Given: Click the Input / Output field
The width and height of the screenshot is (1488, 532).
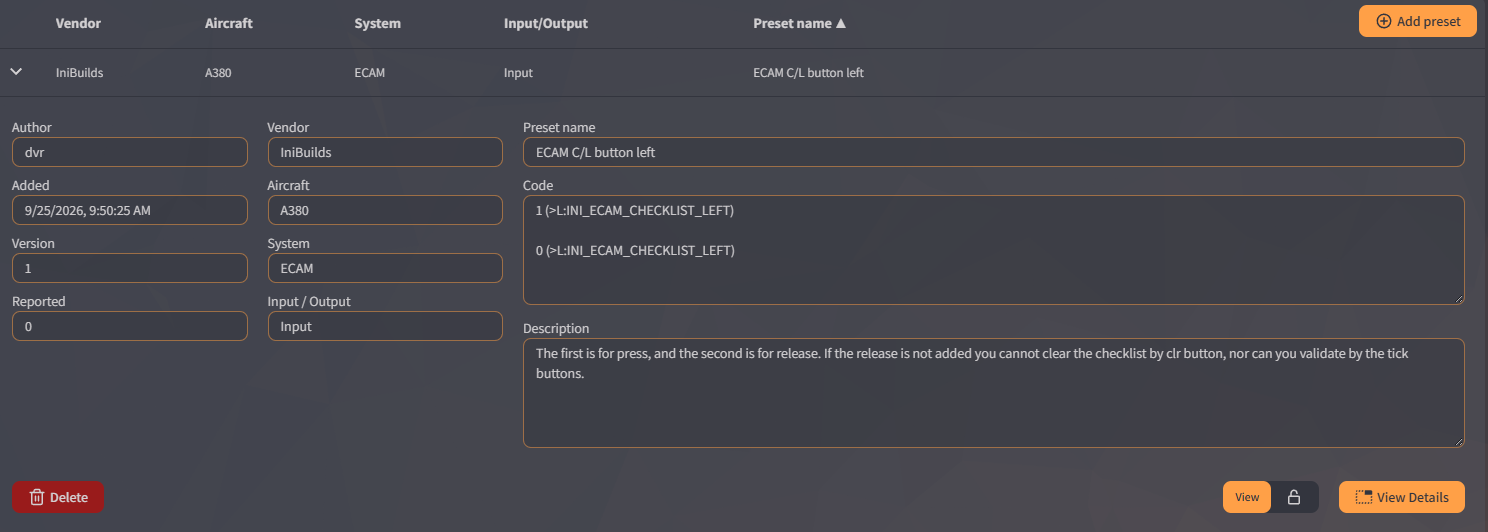Looking at the screenshot, I should pyautogui.click(x=385, y=326).
